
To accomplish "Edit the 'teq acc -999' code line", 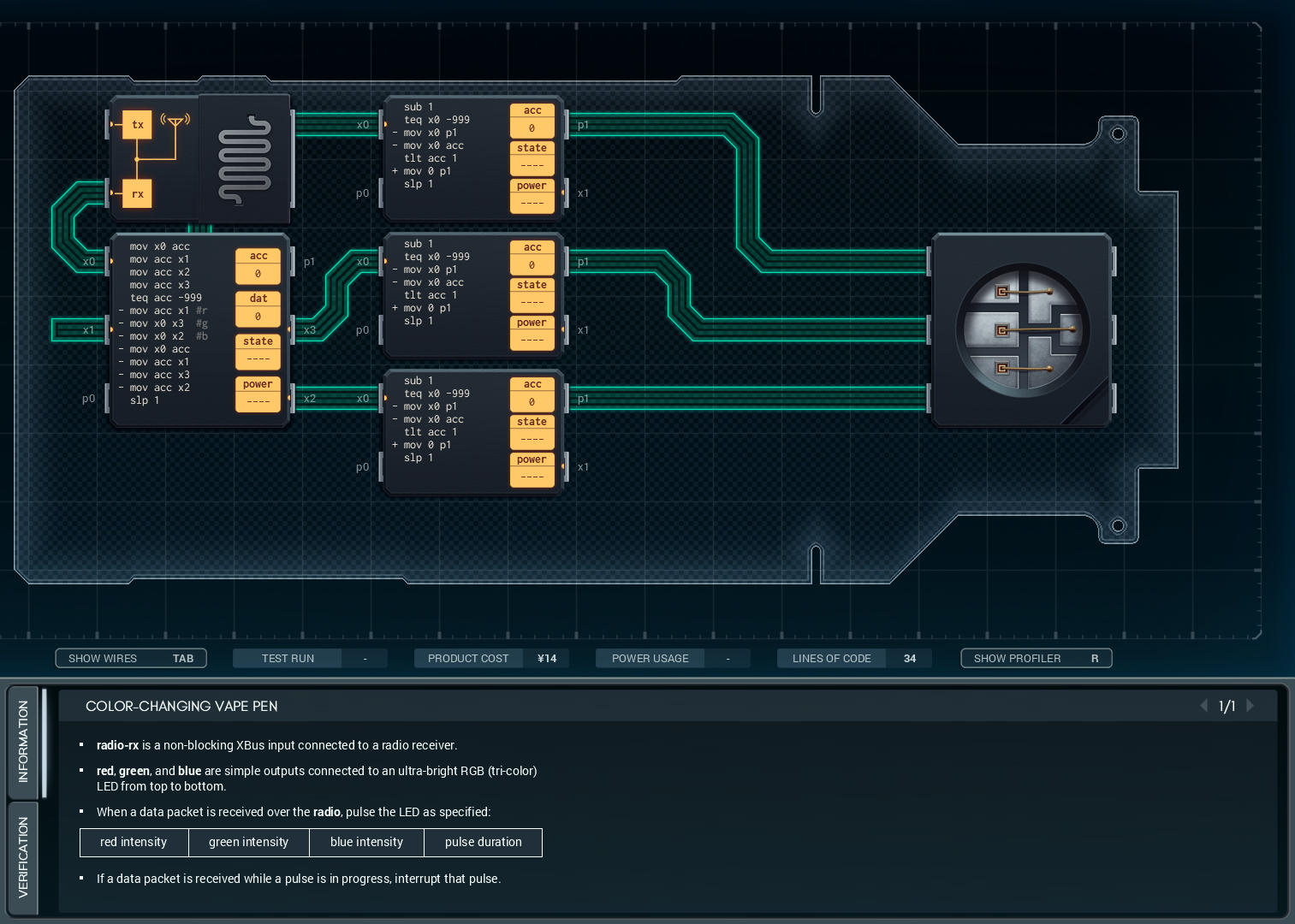I will pos(166,298).
